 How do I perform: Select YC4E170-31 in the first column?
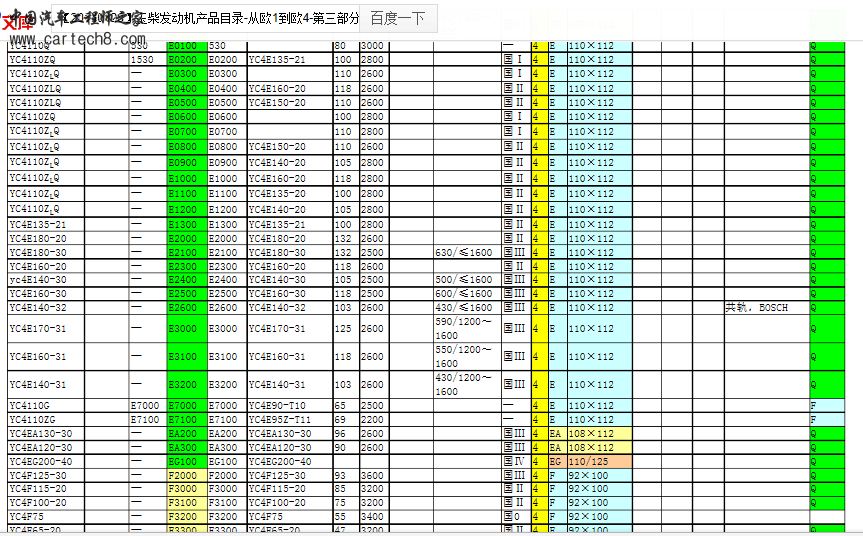pyautogui.click(x=46, y=329)
